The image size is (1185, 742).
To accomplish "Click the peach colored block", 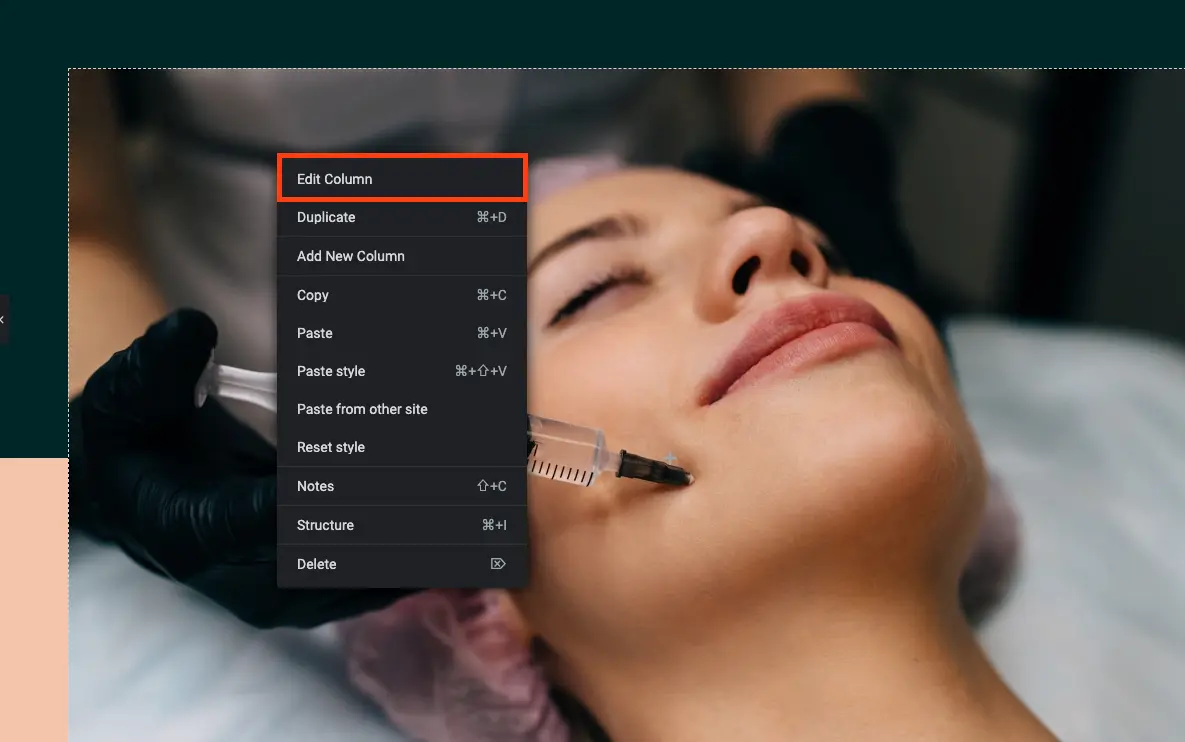I will 33,600.
